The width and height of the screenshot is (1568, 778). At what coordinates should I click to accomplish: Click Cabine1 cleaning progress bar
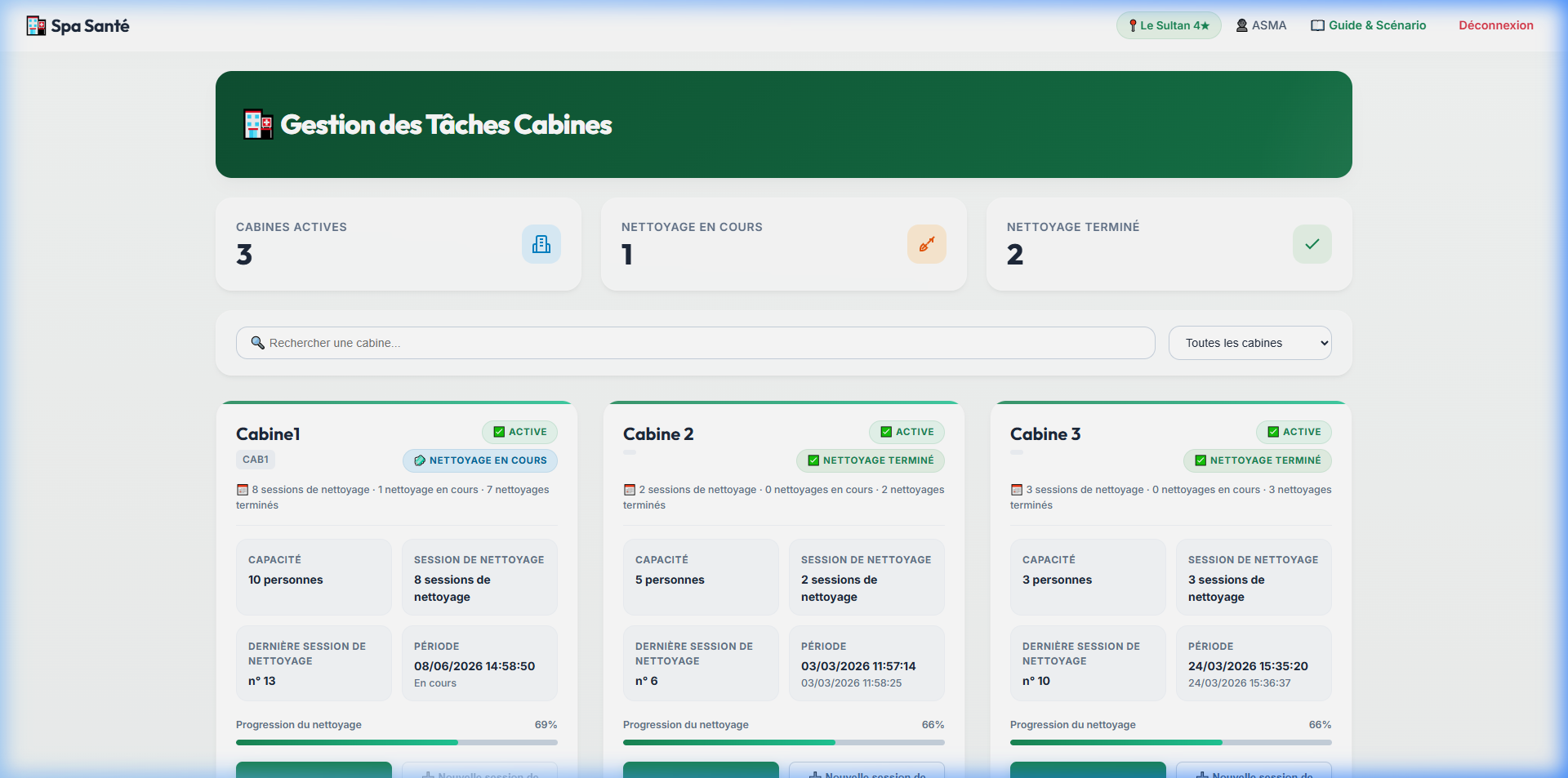[397, 742]
